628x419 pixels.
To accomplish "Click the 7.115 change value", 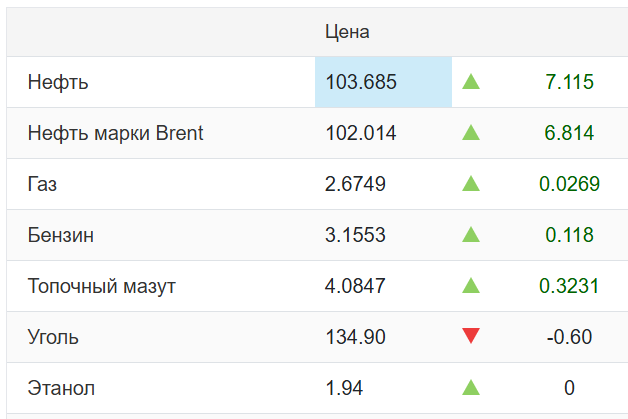I will [x=569, y=82].
